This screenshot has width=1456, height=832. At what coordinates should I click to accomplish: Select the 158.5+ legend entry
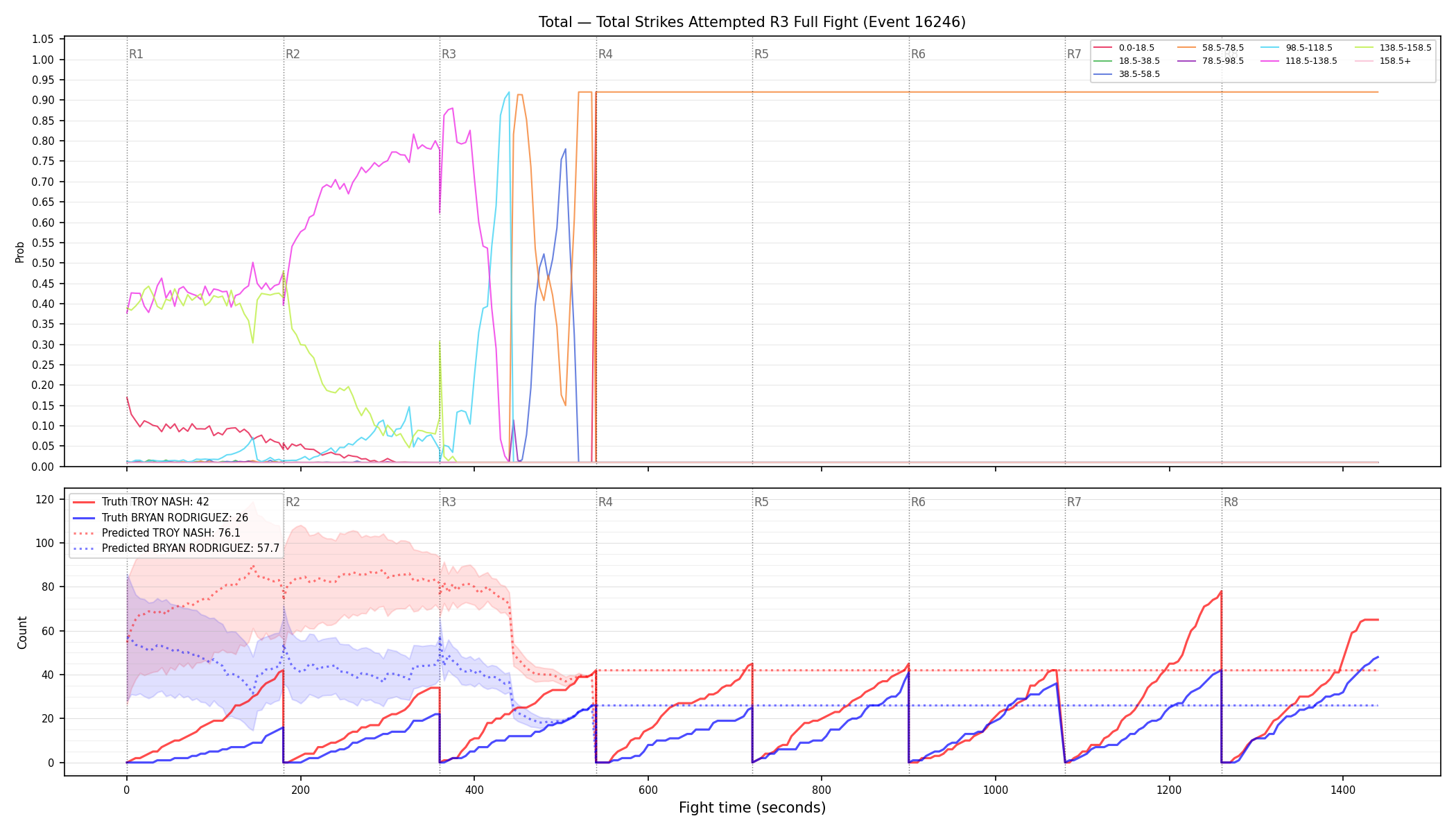[x=1383, y=61]
